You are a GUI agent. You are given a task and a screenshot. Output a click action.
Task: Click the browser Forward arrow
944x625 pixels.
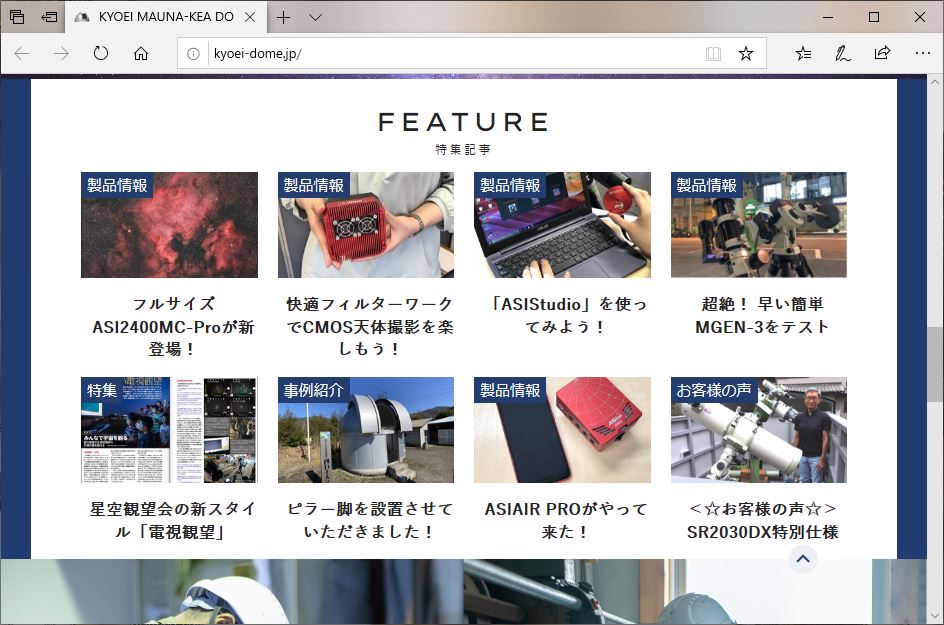(61, 54)
